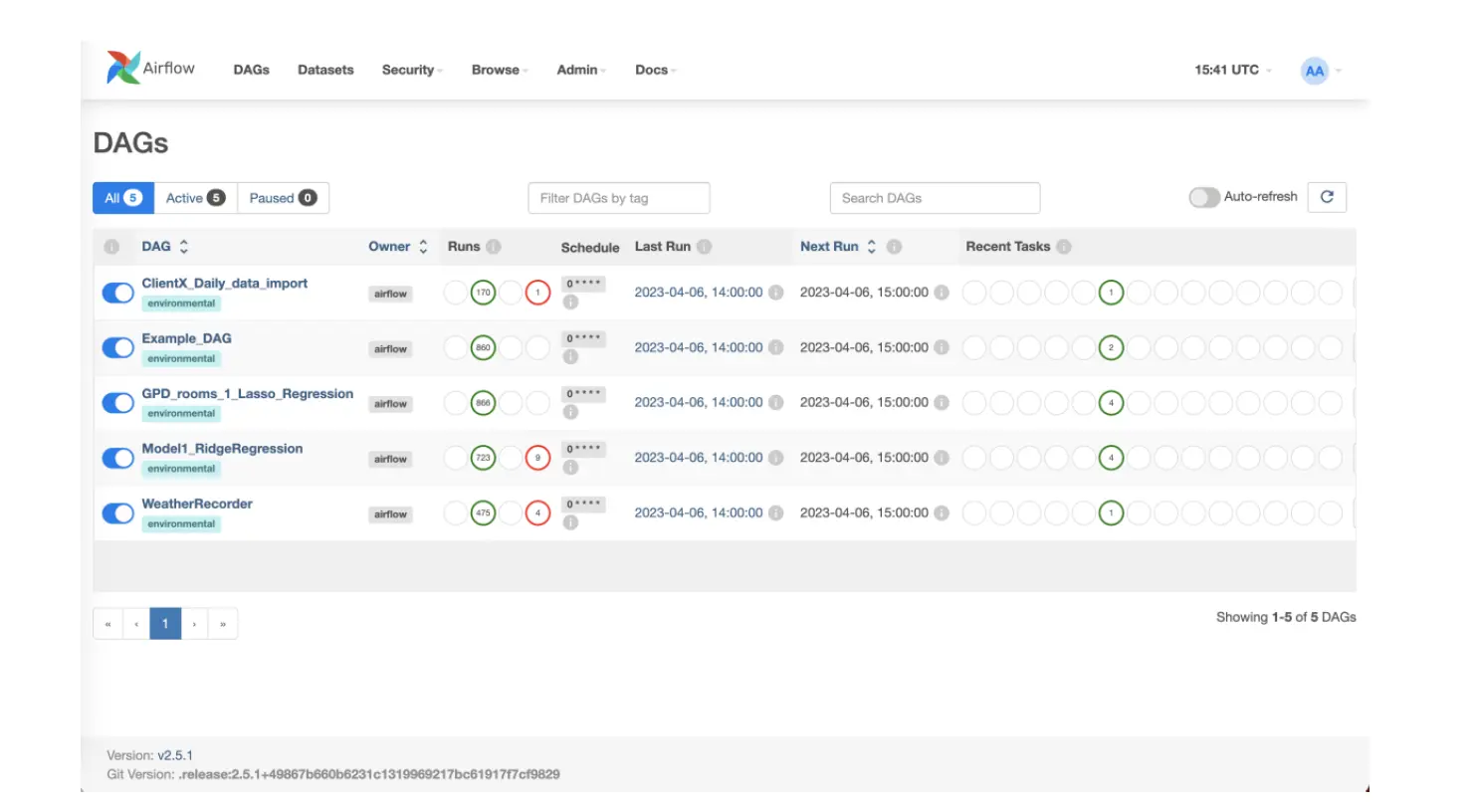Click the 860 successful runs circle for Example_DAG
The width and height of the screenshot is (1476, 812).
(483, 348)
